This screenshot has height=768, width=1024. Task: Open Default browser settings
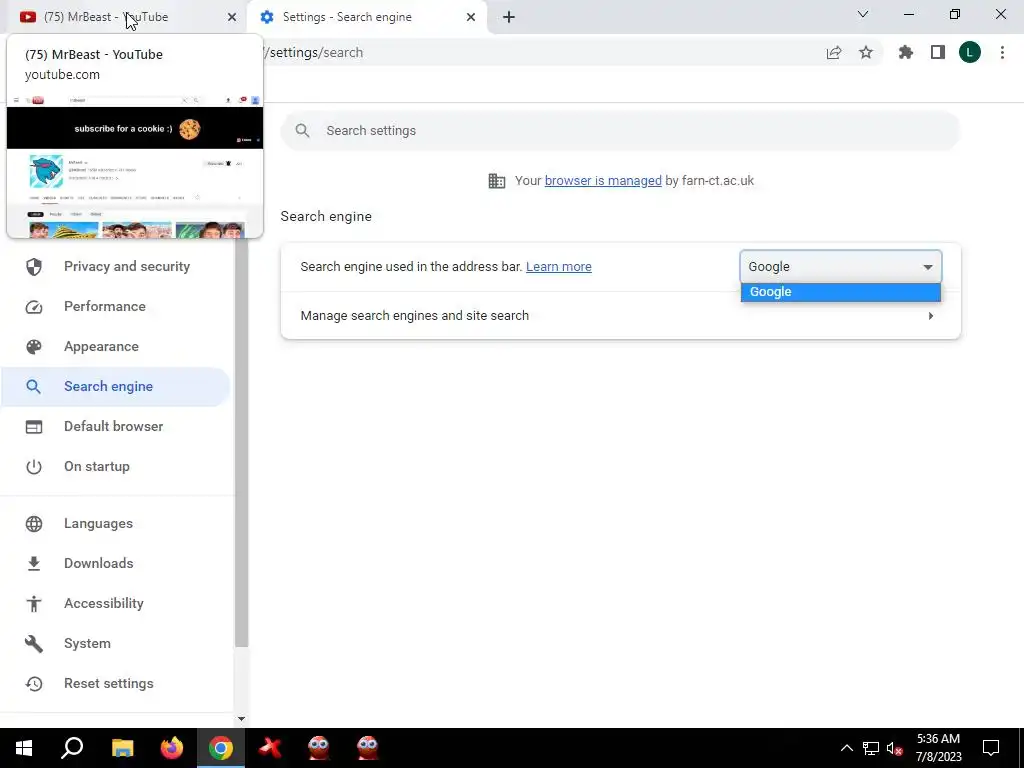point(116,426)
